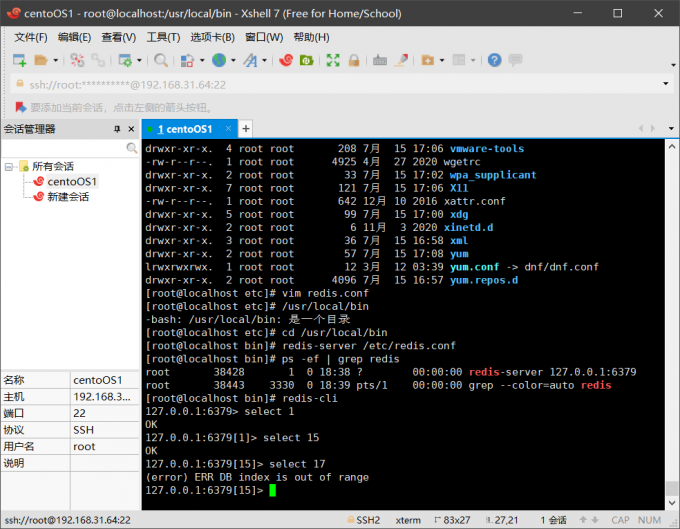This screenshot has width=680, height=529.
Task: Open the sessions folder icon
Action: click(41, 60)
